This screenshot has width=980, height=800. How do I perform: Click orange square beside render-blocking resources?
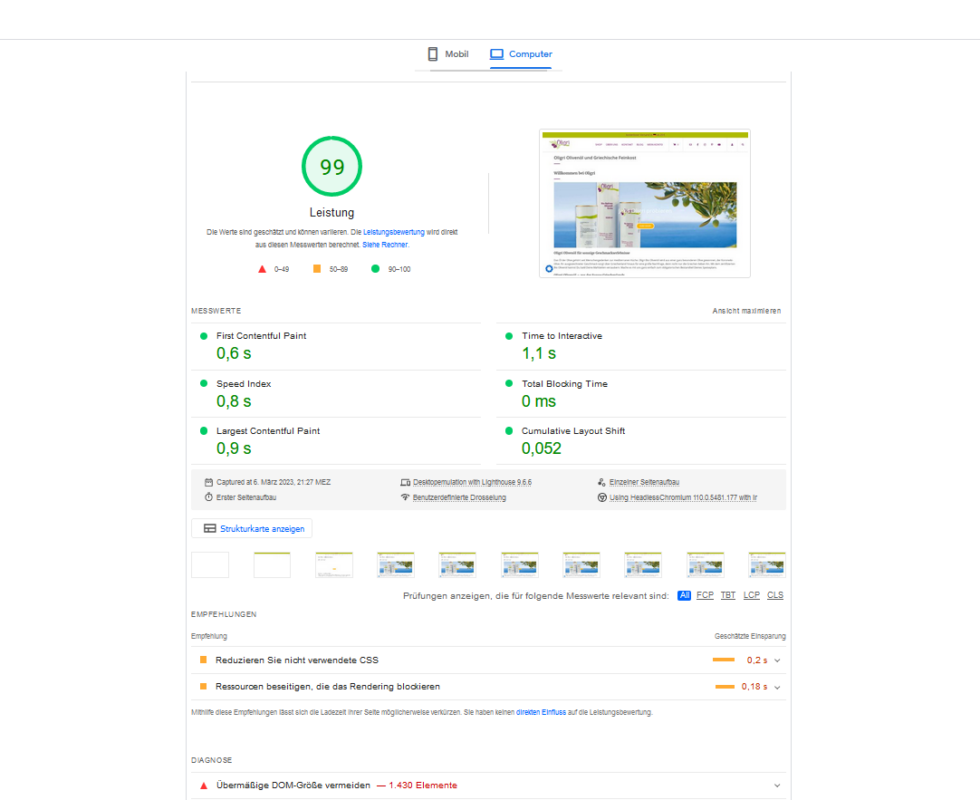(203, 687)
